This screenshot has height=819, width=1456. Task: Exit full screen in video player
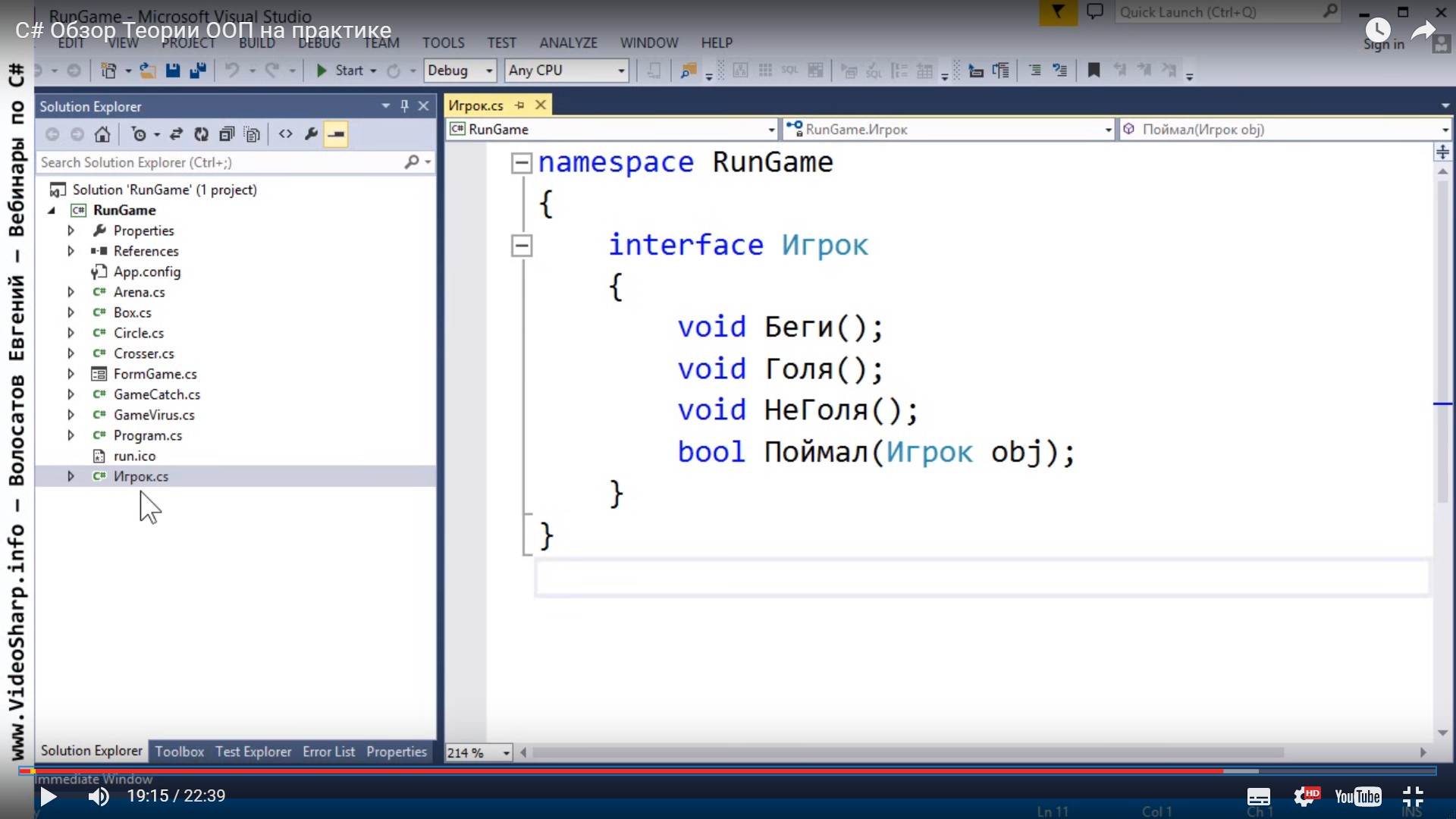coord(1413,796)
